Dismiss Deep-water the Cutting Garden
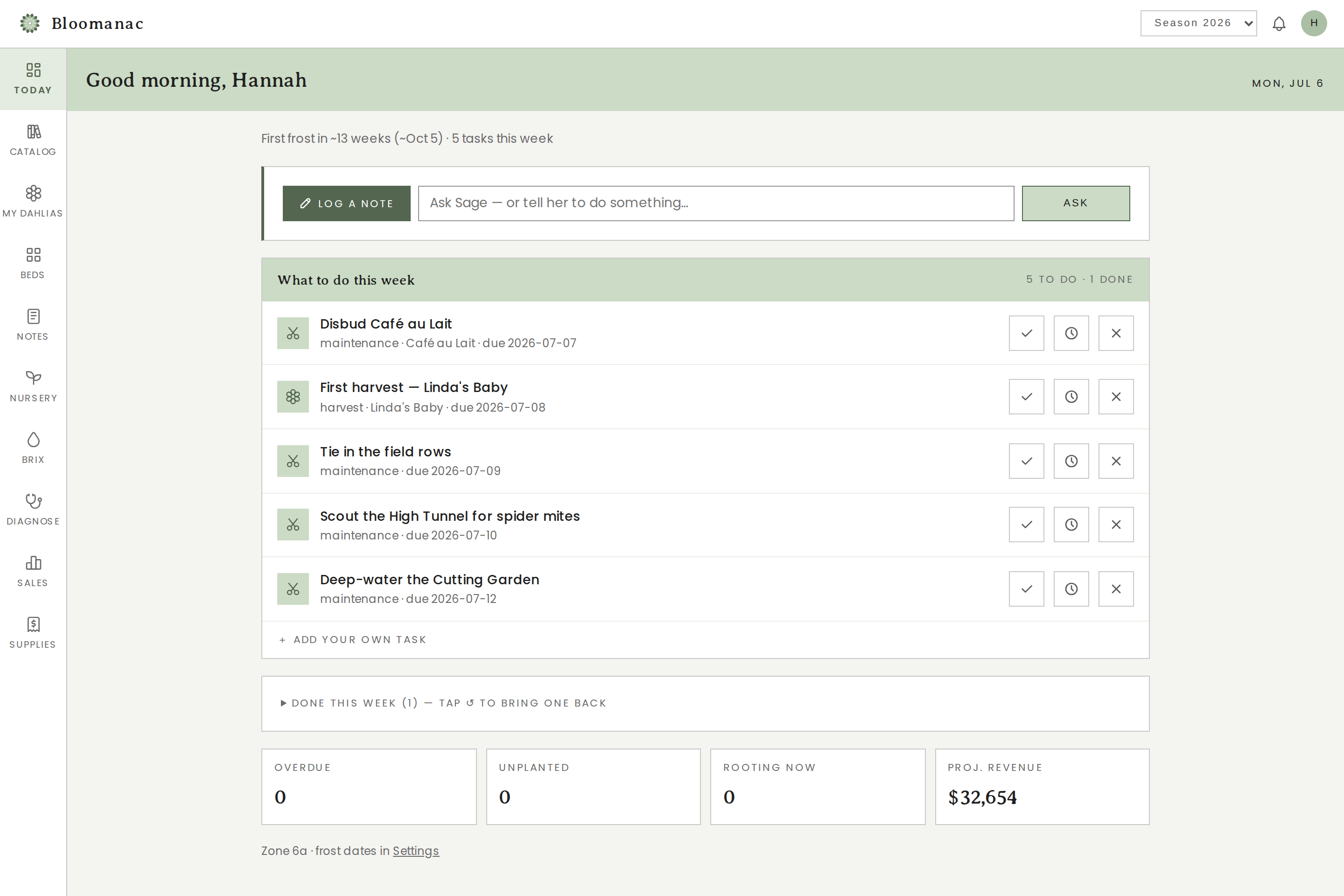 (x=1116, y=589)
